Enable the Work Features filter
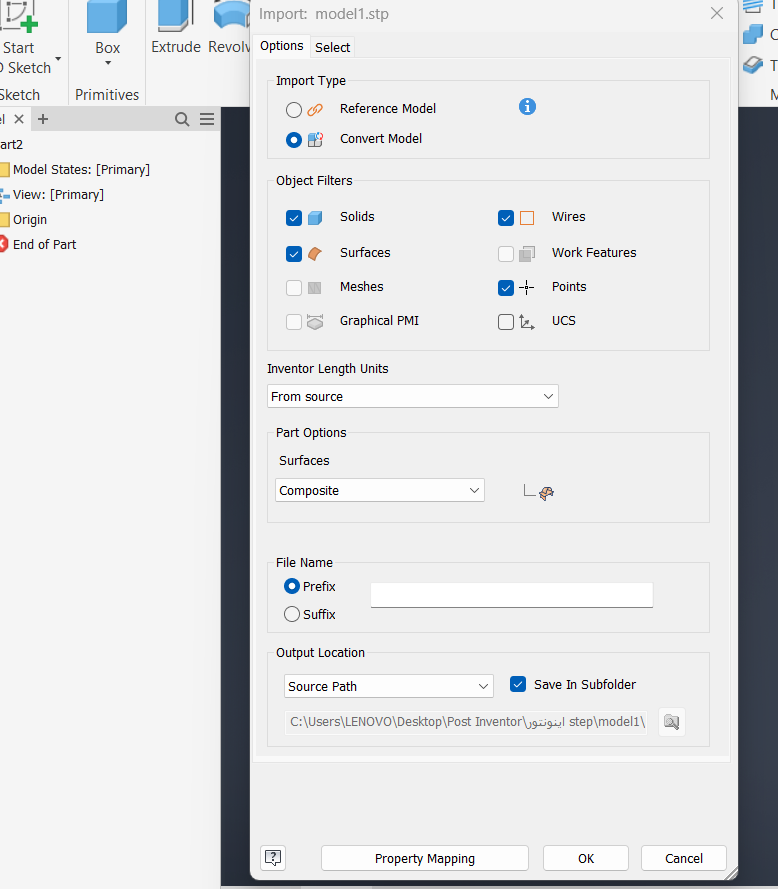 pyautogui.click(x=506, y=253)
